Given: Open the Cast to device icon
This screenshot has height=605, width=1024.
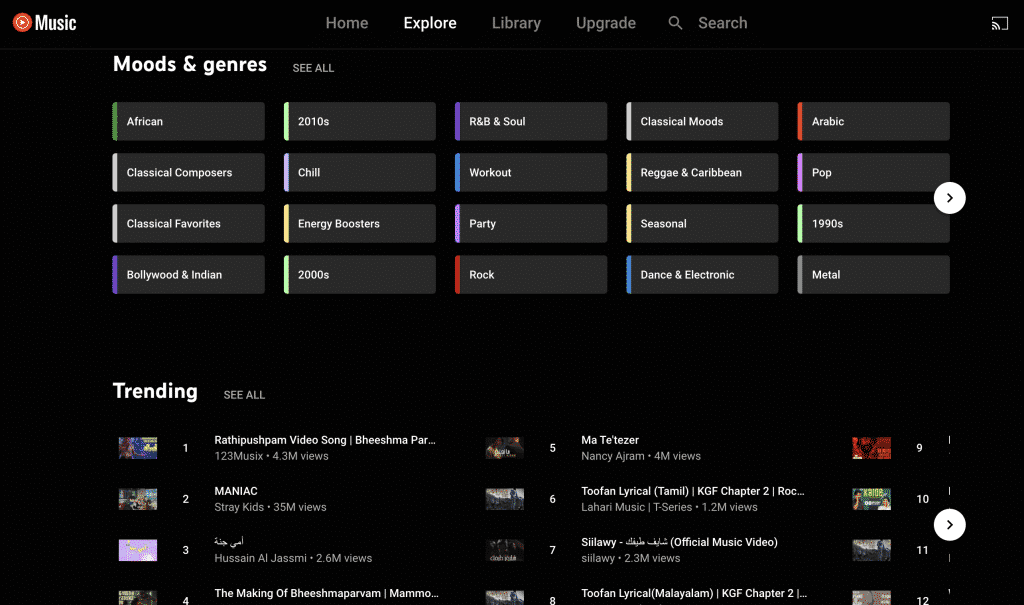Looking at the screenshot, I should 1000,23.
